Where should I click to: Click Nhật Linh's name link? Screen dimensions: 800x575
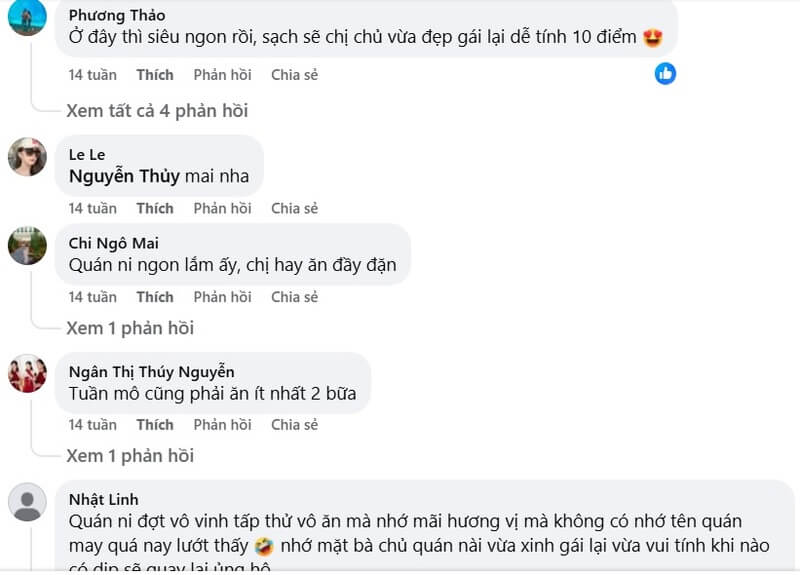pyautogui.click(x=104, y=500)
